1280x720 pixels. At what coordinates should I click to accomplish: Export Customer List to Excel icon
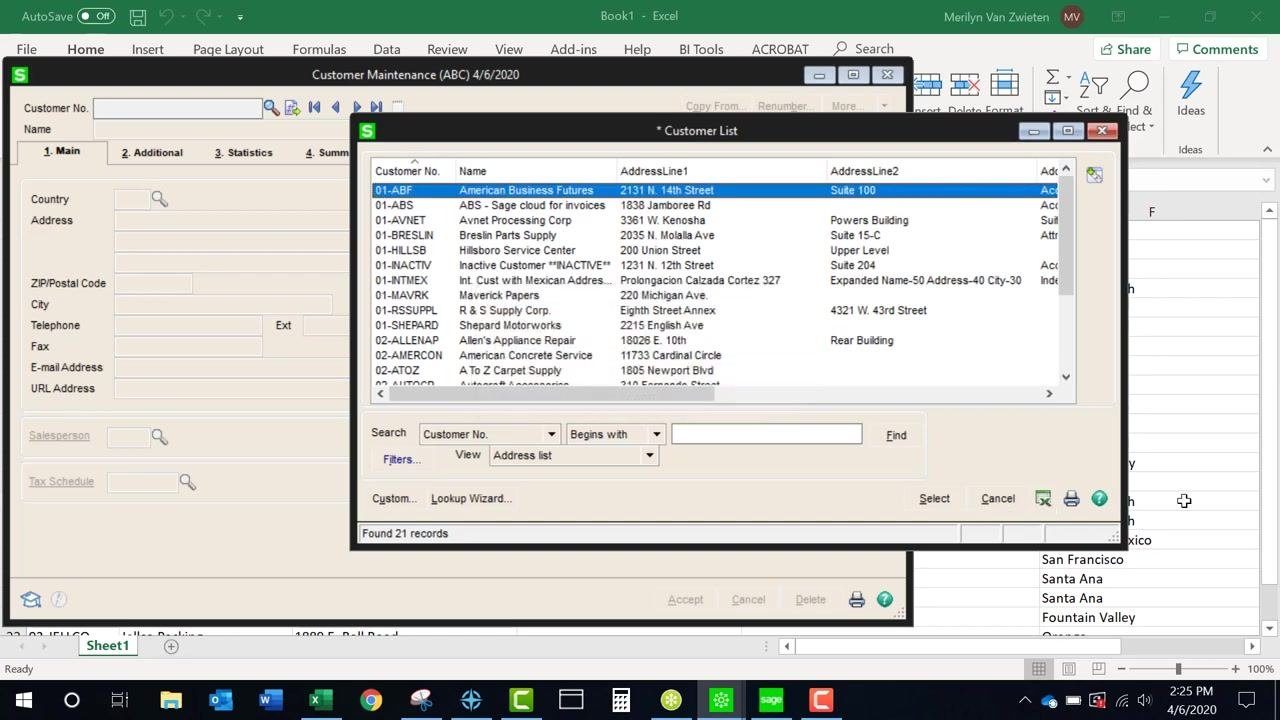coord(1043,498)
